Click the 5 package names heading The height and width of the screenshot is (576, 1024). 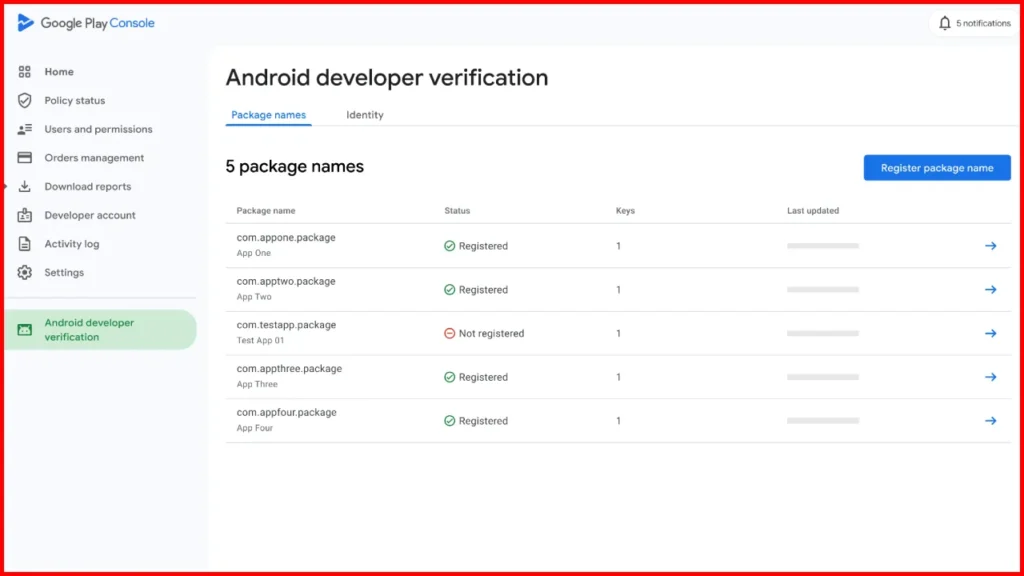295,167
